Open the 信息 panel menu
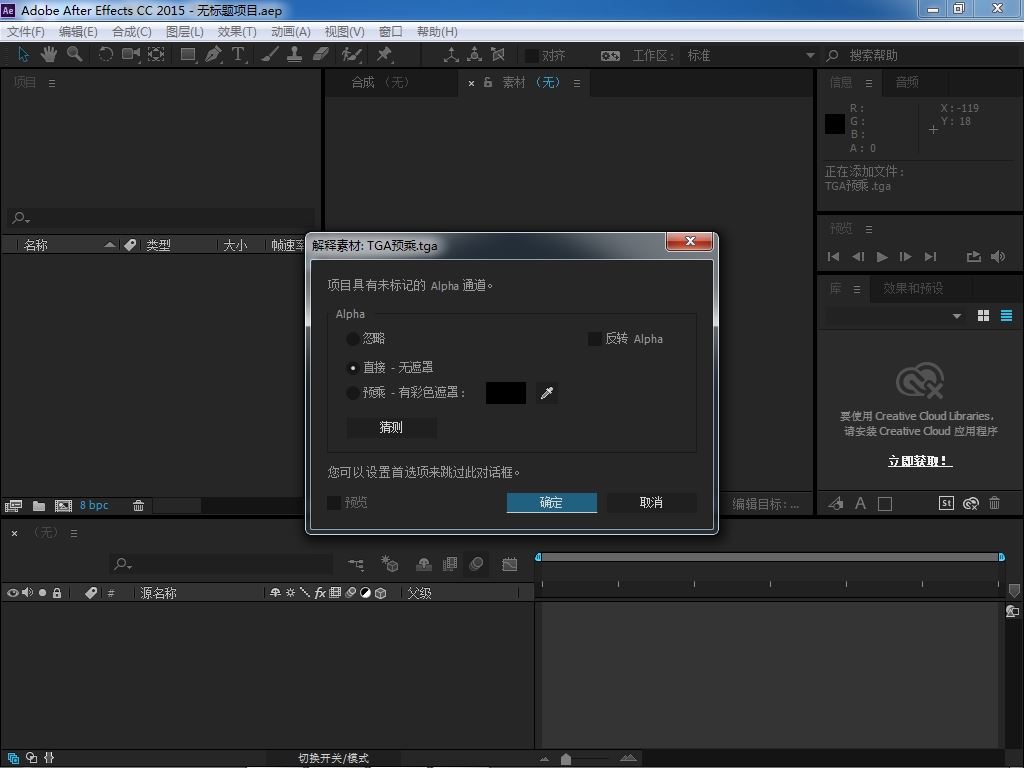1024x768 pixels. click(x=869, y=83)
